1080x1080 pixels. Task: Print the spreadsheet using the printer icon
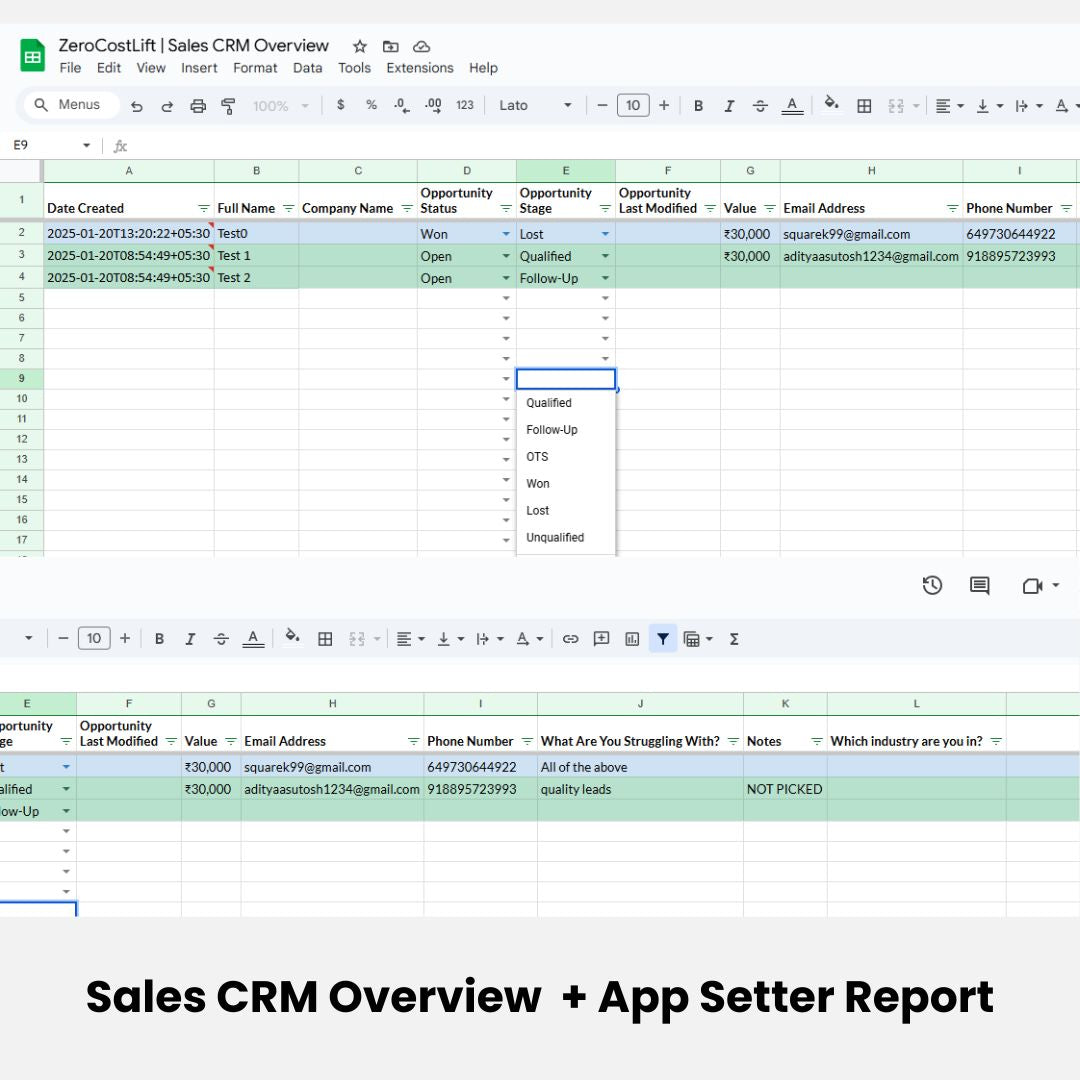(198, 106)
